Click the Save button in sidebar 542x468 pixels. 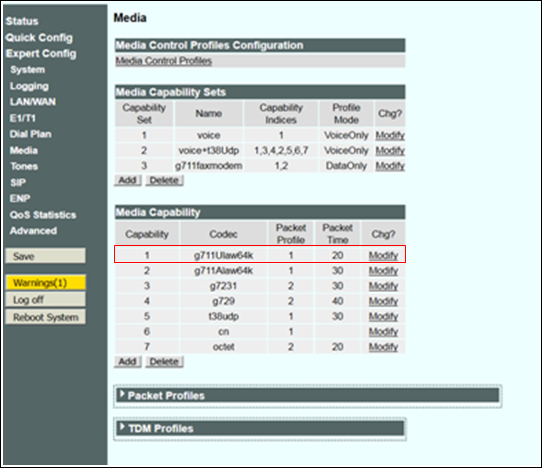(x=45, y=256)
